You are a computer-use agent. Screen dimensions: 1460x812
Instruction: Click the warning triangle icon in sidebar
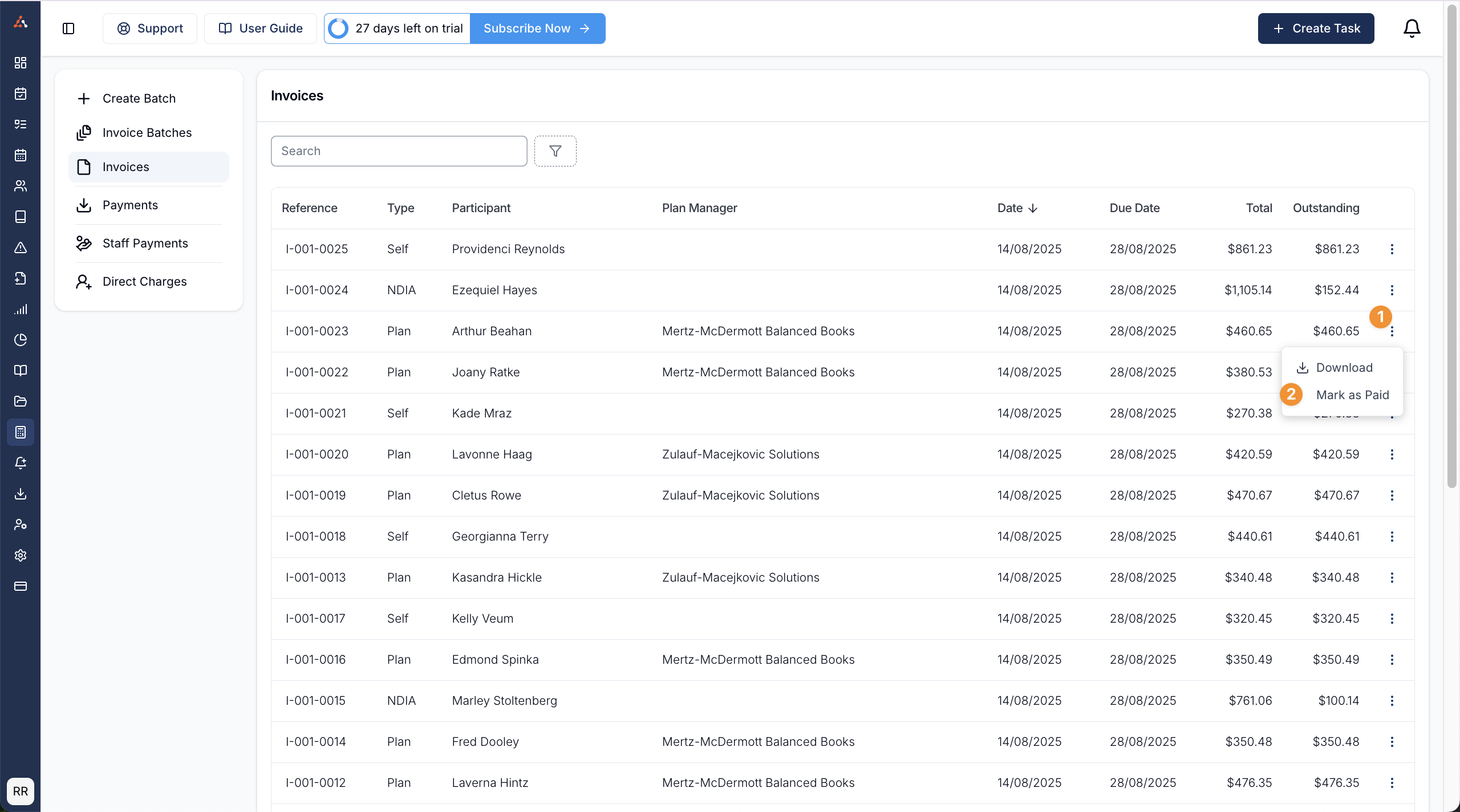coord(21,247)
